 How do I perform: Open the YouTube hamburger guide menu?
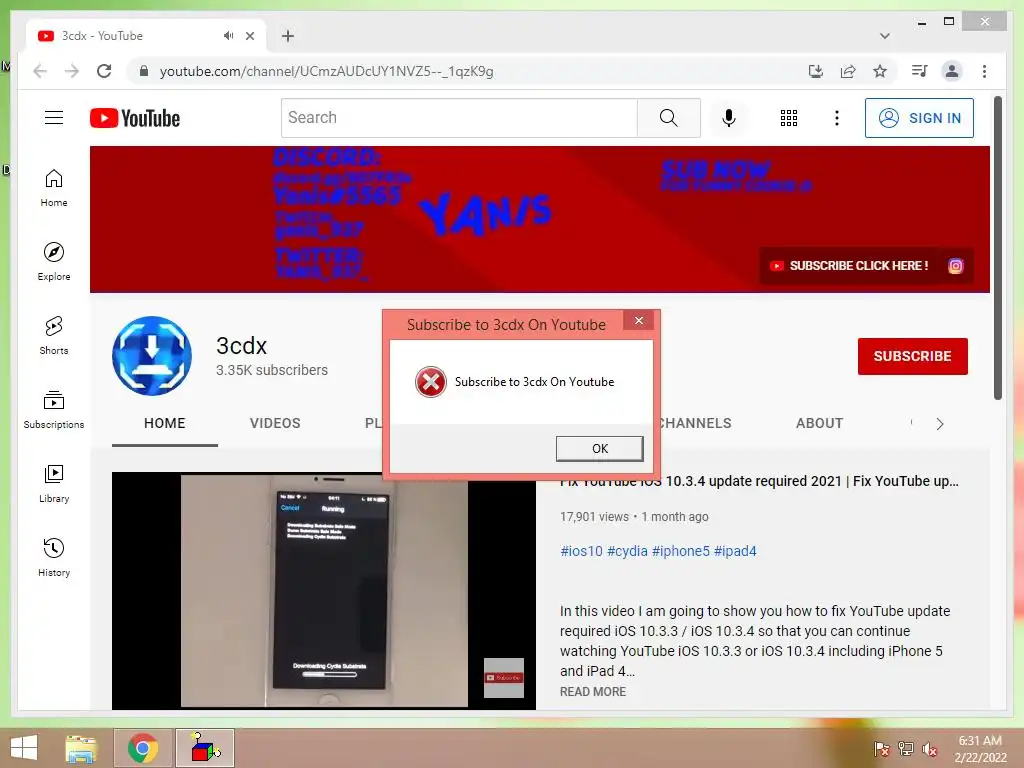pos(54,118)
